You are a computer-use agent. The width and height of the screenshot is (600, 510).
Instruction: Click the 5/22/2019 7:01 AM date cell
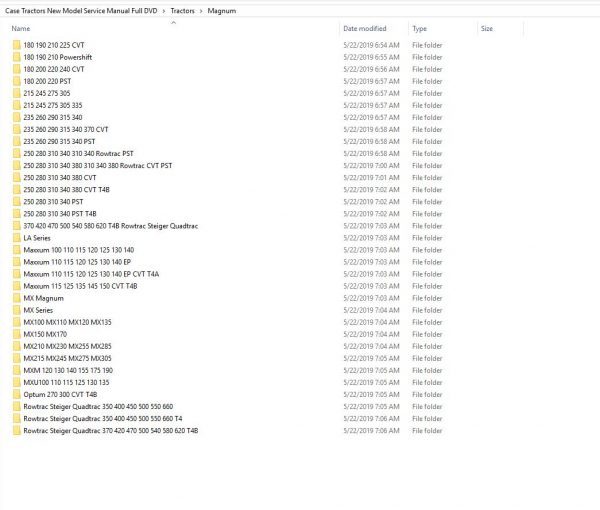click(371, 178)
